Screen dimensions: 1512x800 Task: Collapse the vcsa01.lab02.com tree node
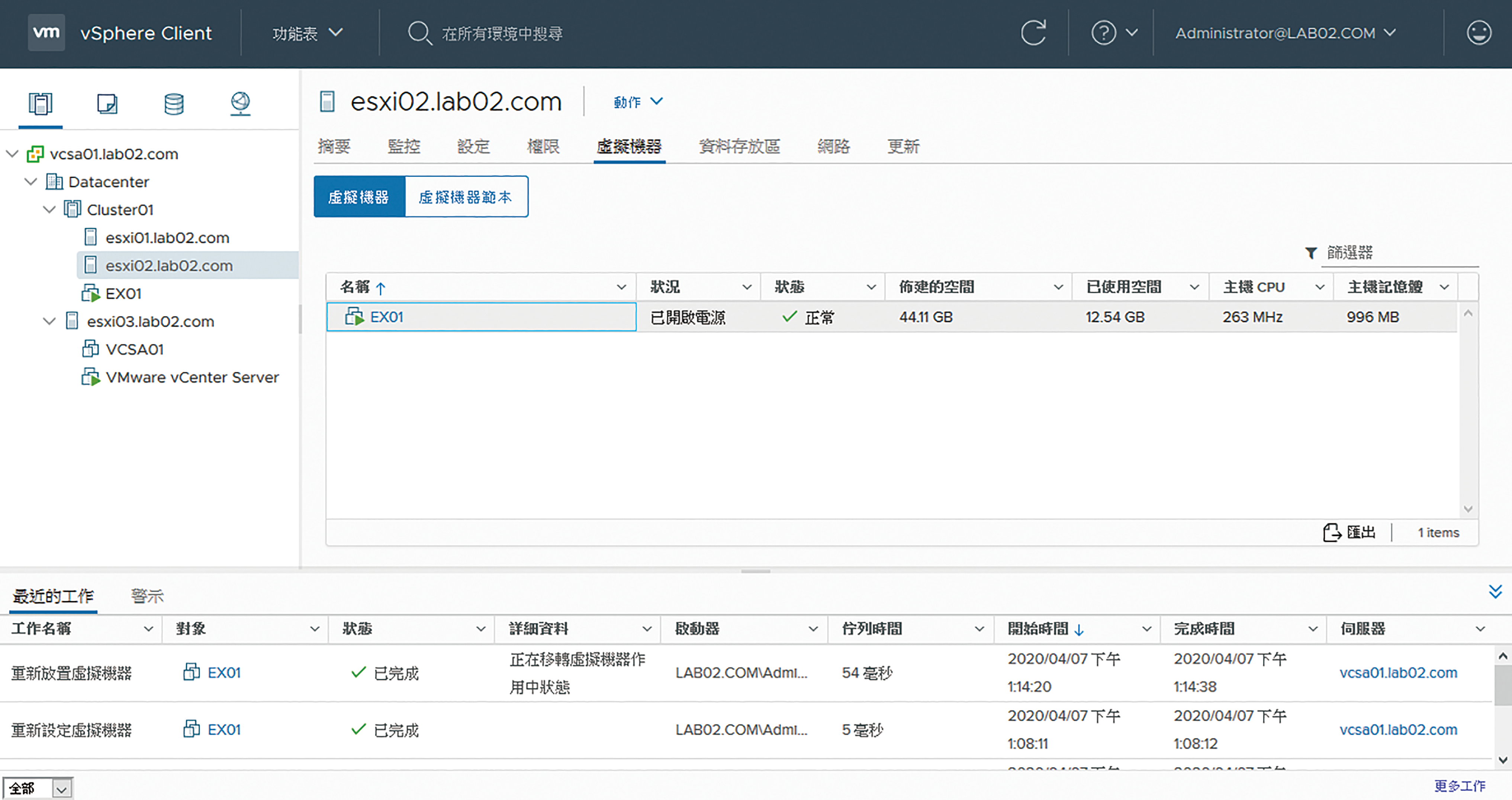[x=12, y=154]
